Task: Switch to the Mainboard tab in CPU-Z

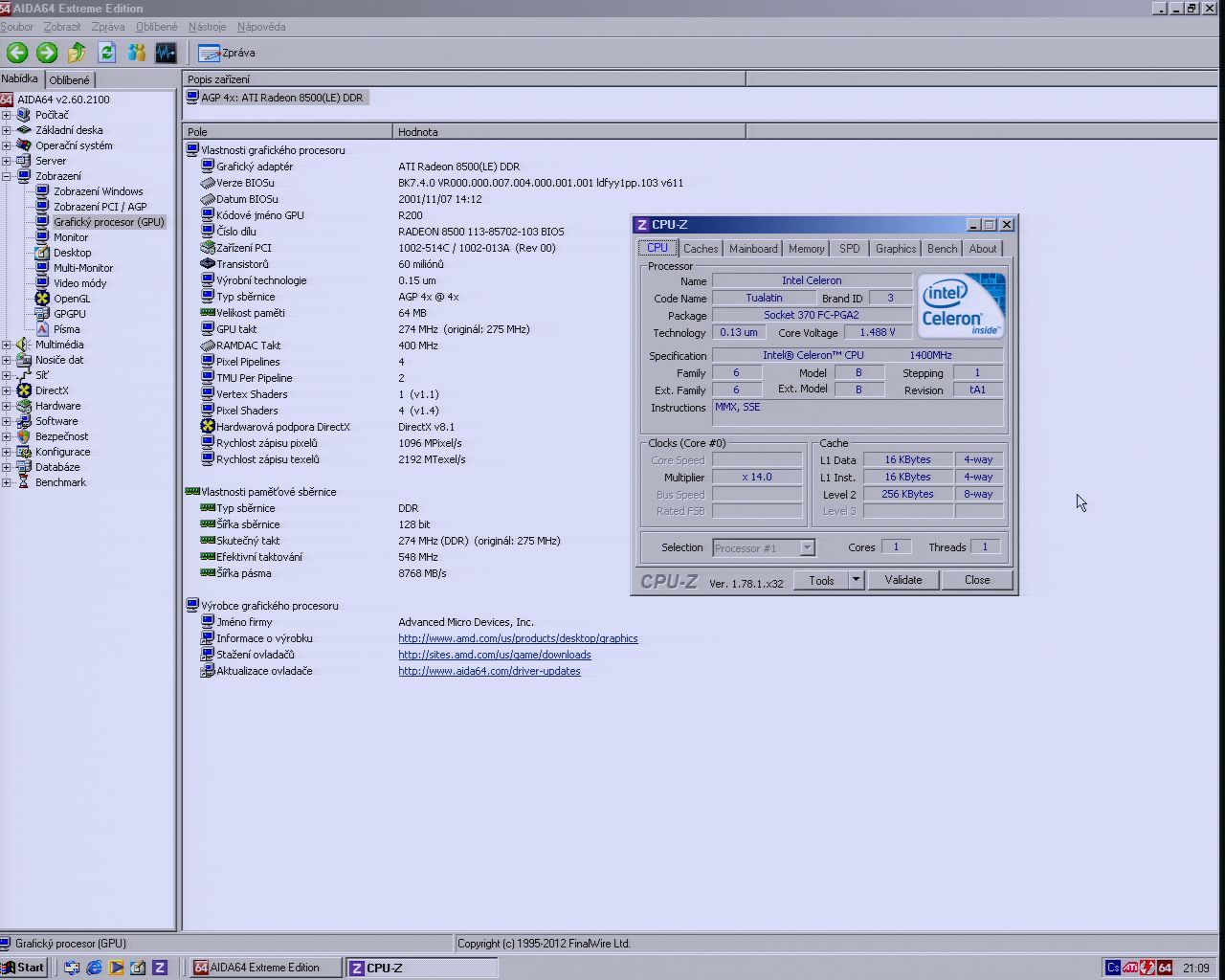Action: [753, 249]
